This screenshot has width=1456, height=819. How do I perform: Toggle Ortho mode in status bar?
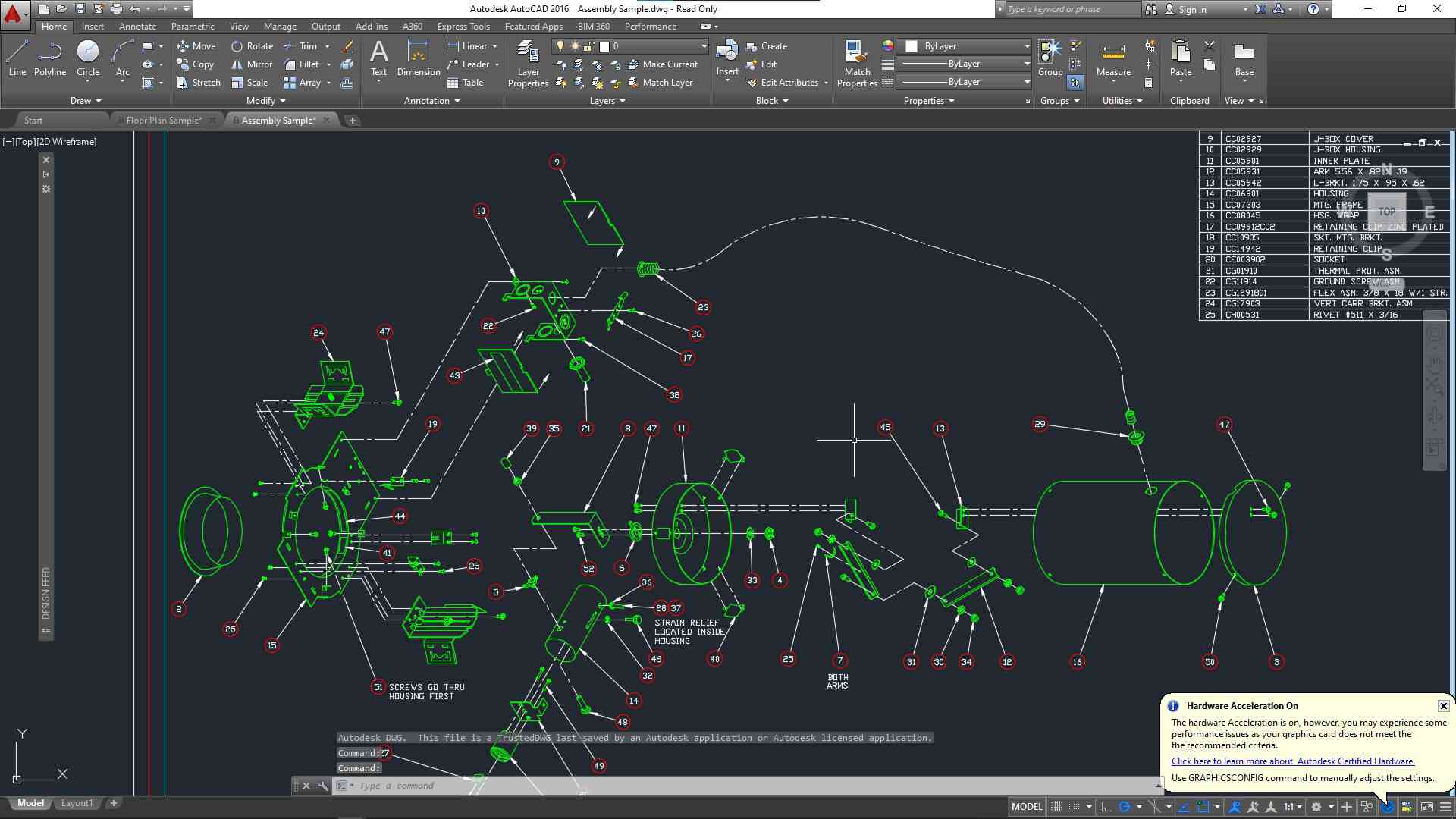(x=1106, y=807)
